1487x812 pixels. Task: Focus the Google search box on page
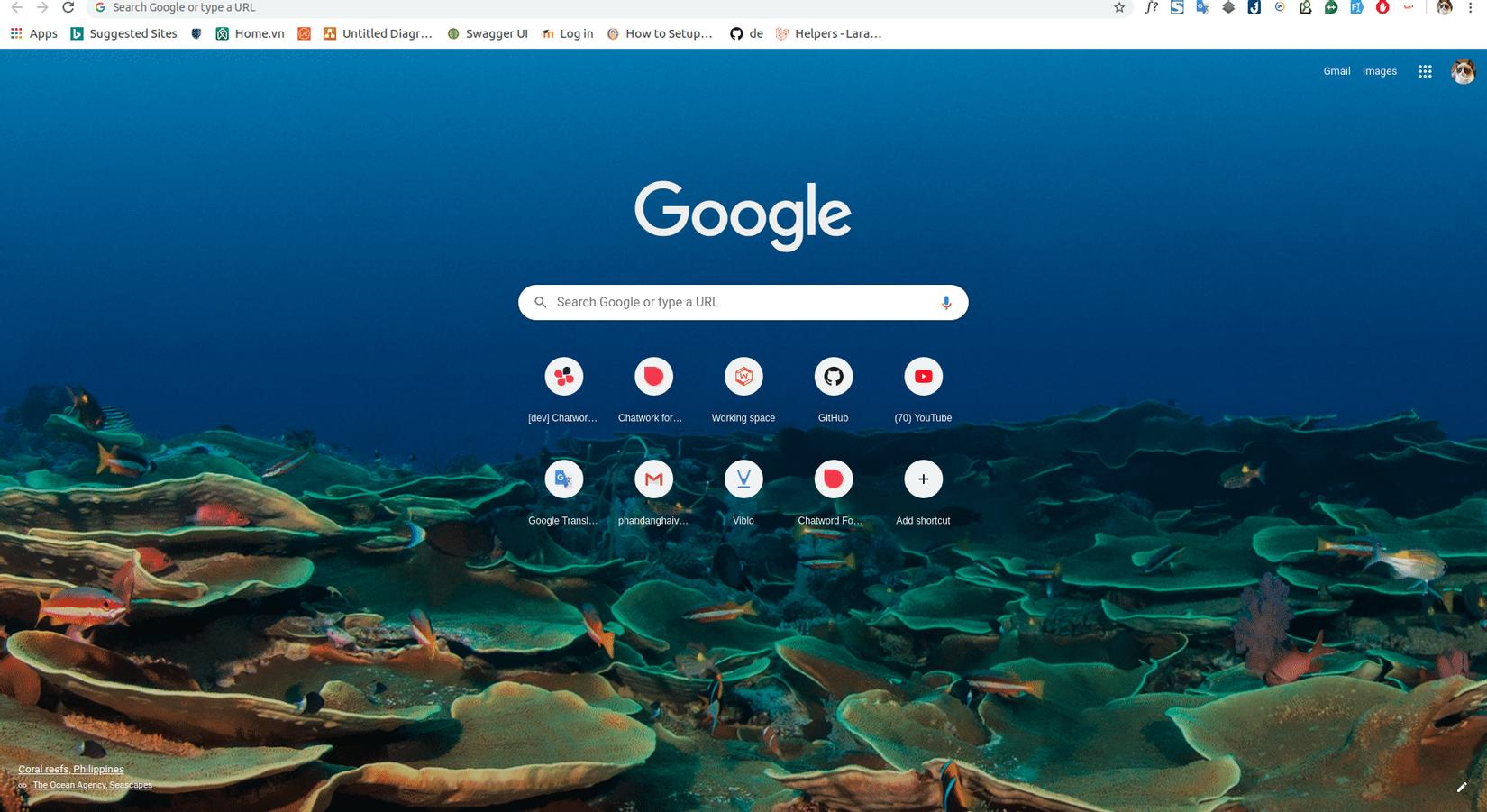pyautogui.click(x=743, y=303)
